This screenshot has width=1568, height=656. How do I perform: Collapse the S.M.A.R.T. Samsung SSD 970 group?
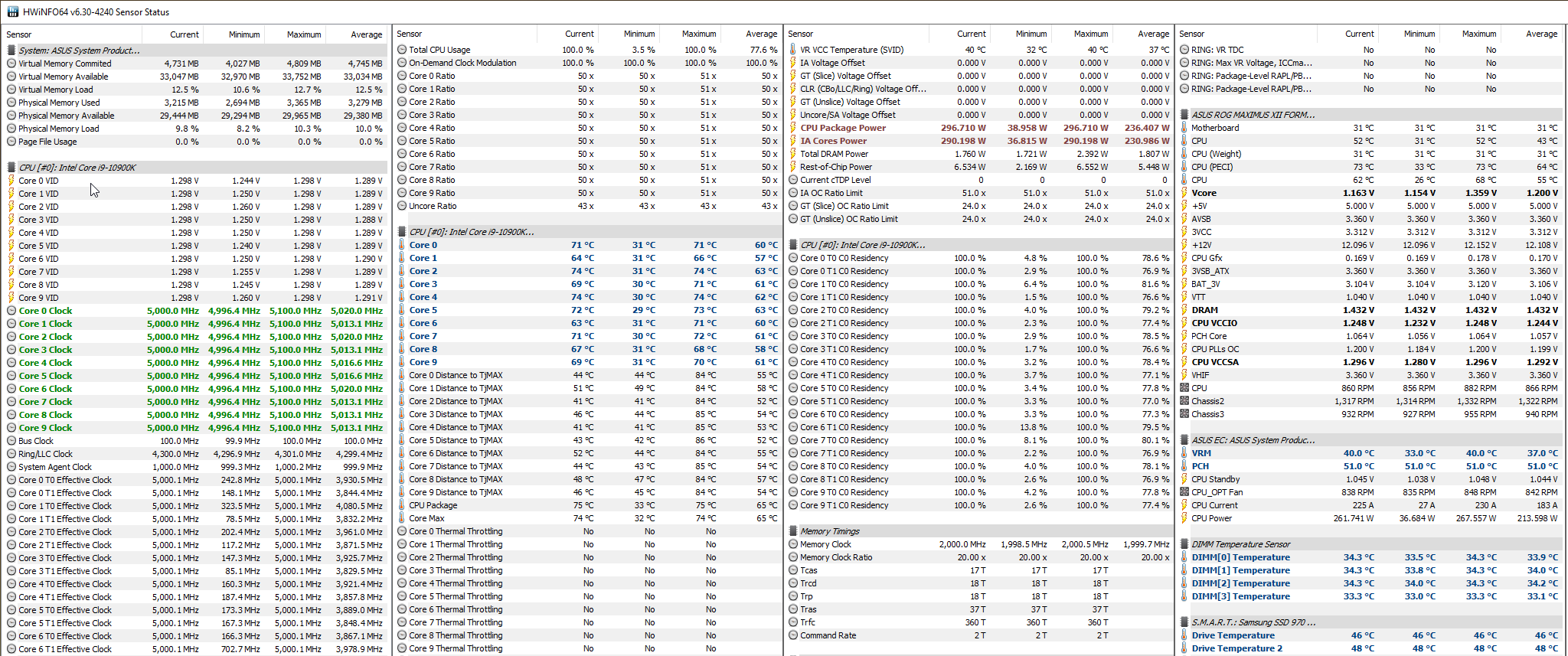coord(1184,622)
